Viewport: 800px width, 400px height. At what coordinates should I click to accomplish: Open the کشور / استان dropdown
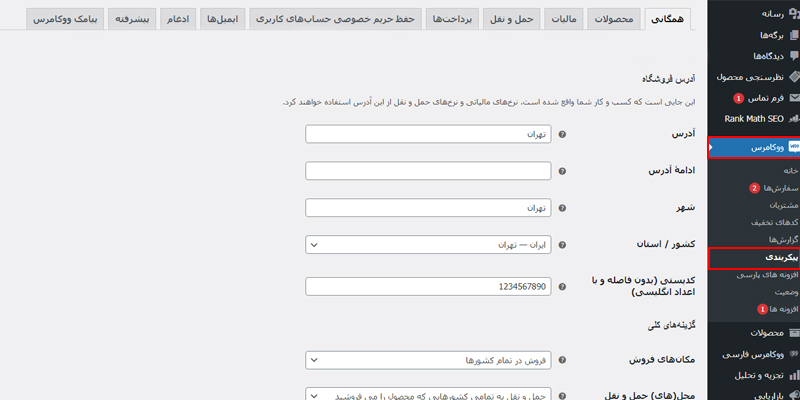(428, 244)
